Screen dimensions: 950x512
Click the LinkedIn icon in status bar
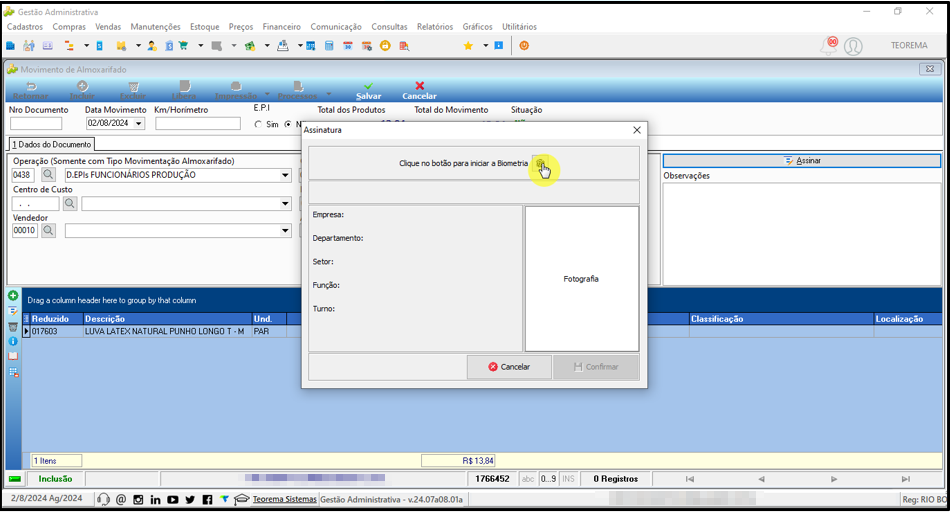(155, 499)
